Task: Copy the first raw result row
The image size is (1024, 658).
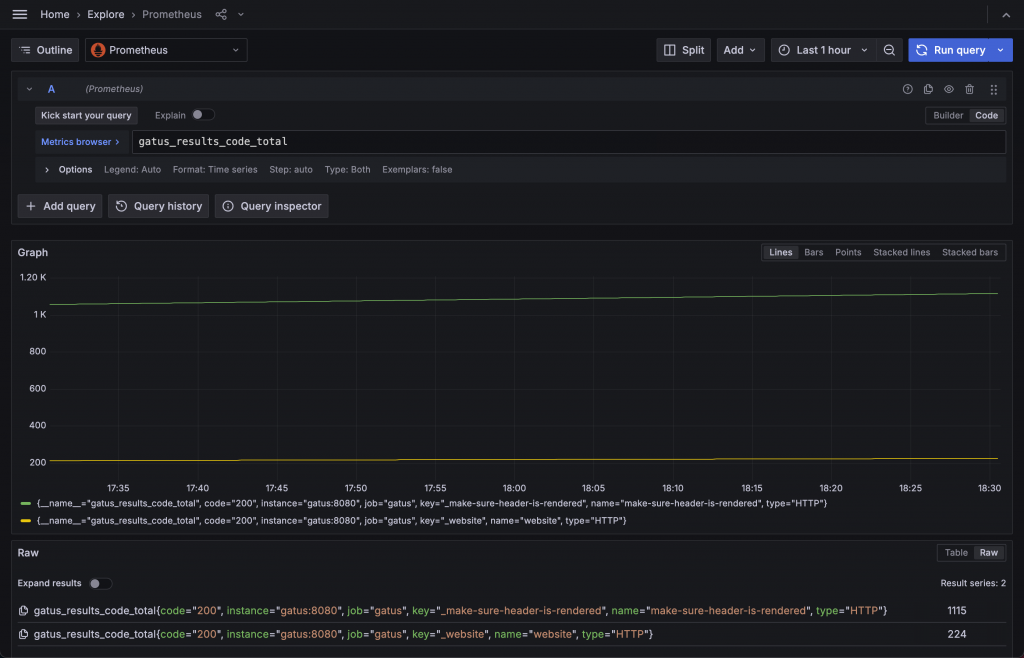Action: point(24,611)
